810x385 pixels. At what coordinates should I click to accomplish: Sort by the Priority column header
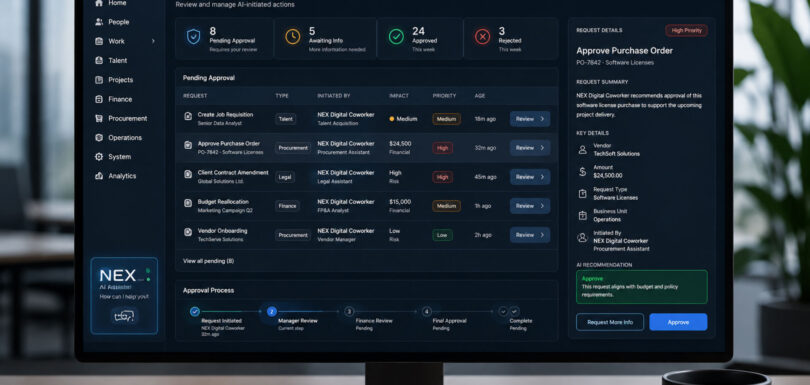tap(444, 96)
